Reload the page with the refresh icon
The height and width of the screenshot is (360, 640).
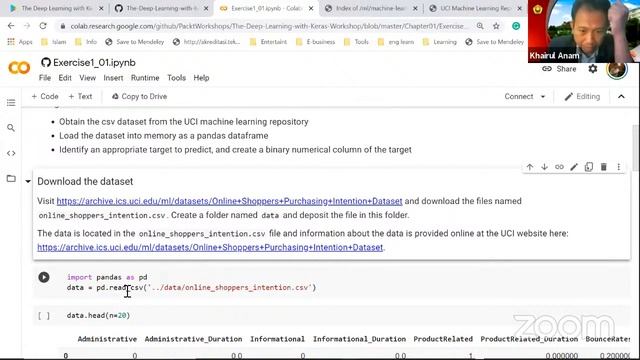[x=43, y=26]
